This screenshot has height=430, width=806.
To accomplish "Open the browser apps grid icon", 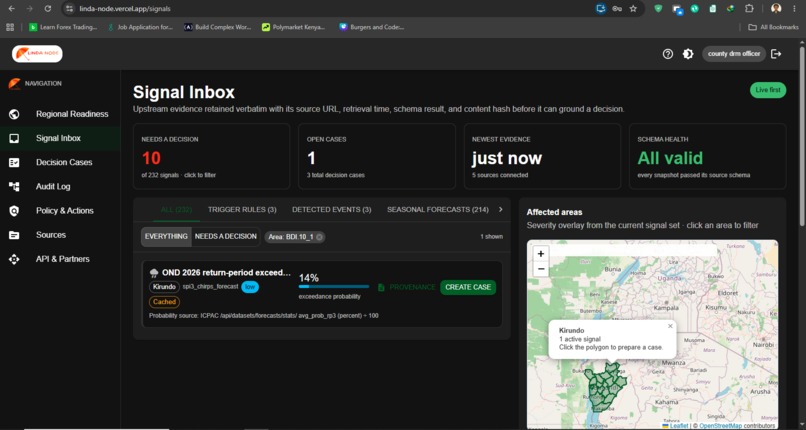I will (x=10, y=27).
